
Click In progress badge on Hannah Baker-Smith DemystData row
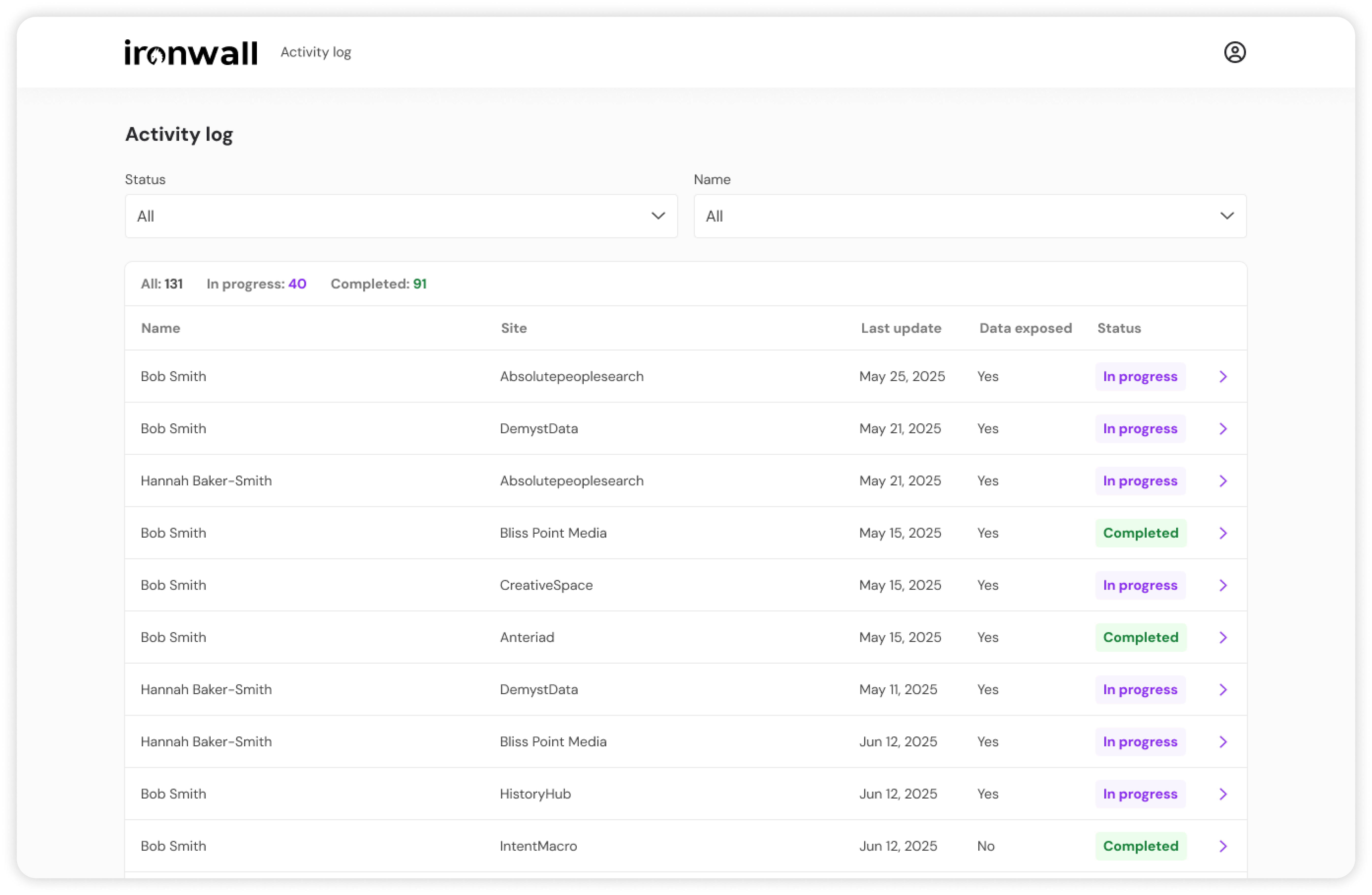coord(1140,690)
